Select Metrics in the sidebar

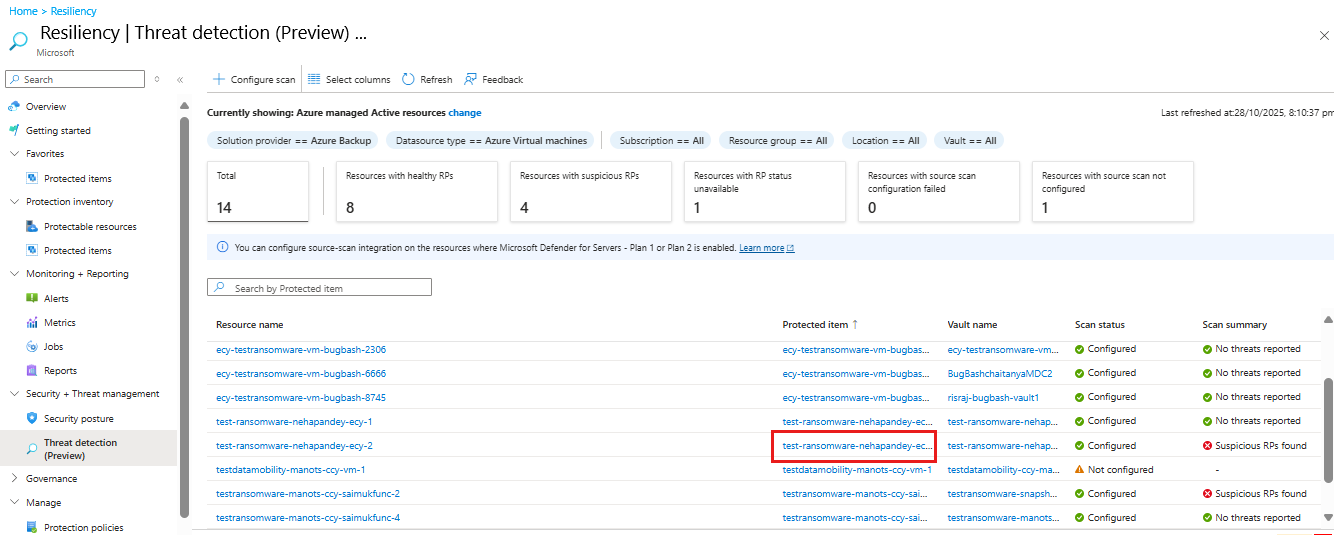coord(60,322)
